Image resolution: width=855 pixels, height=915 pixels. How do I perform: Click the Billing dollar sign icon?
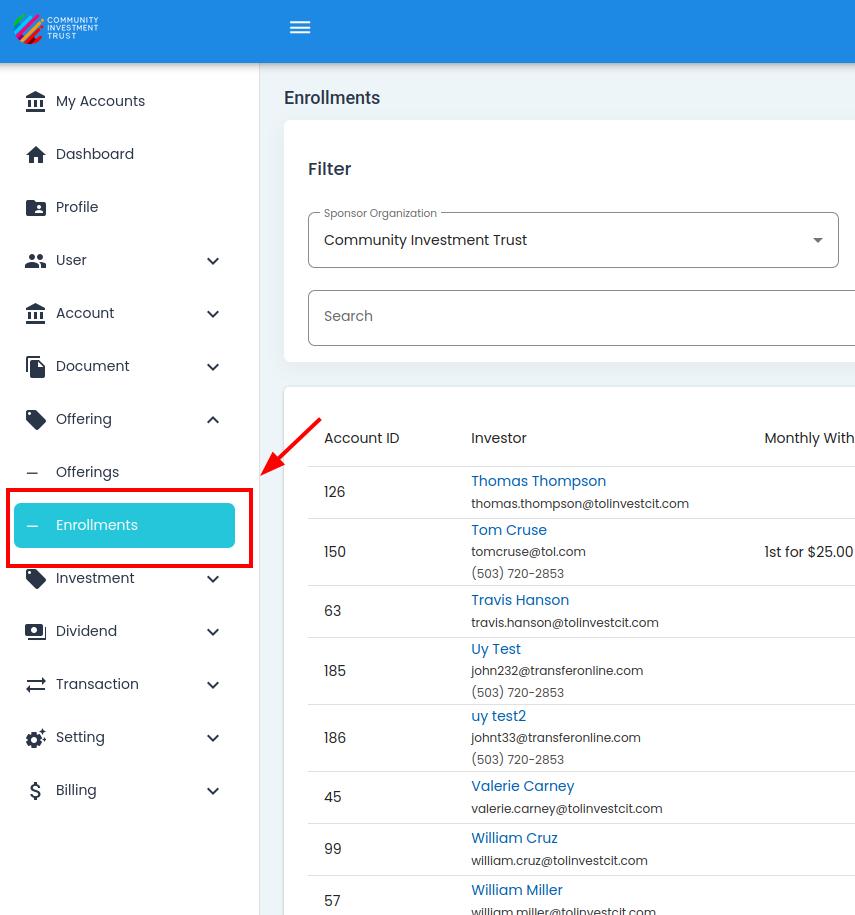click(x=36, y=791)
